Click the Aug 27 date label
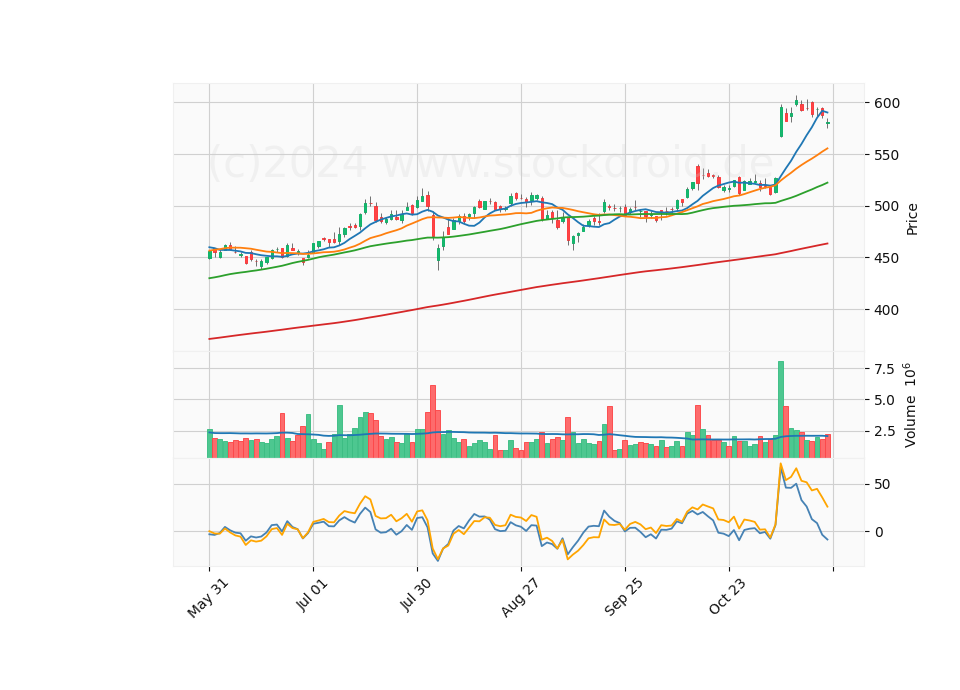 tap(519, 597)
